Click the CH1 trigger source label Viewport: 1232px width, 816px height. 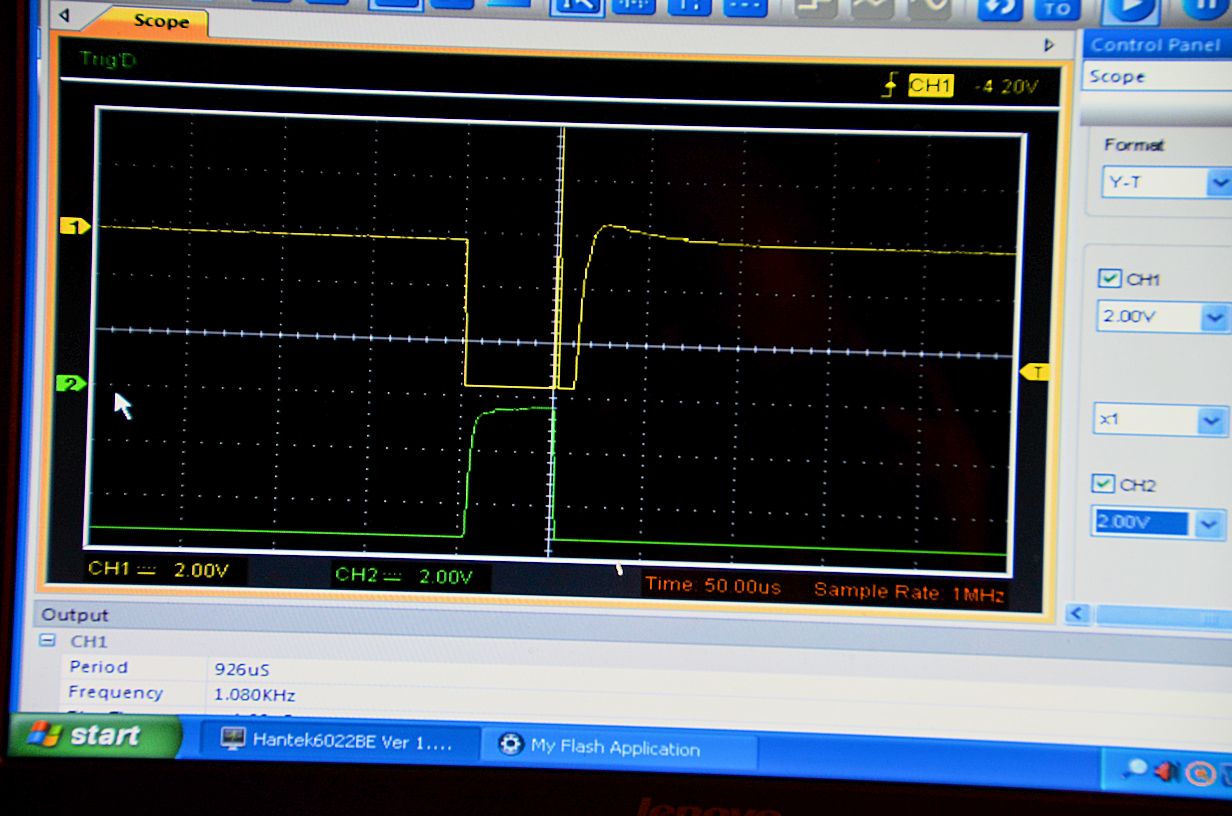[x=930, y=86]
